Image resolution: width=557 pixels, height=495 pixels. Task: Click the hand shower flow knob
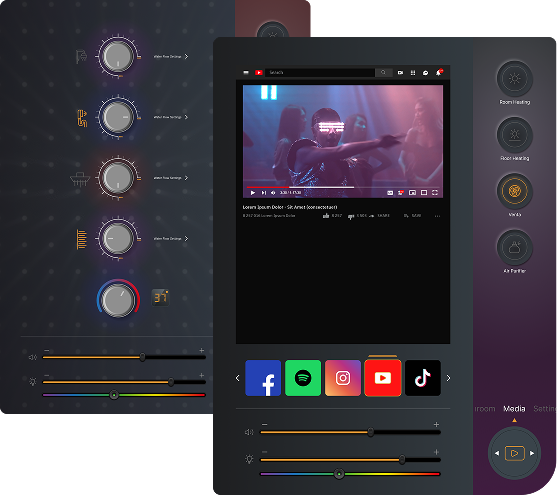point(117,56)
